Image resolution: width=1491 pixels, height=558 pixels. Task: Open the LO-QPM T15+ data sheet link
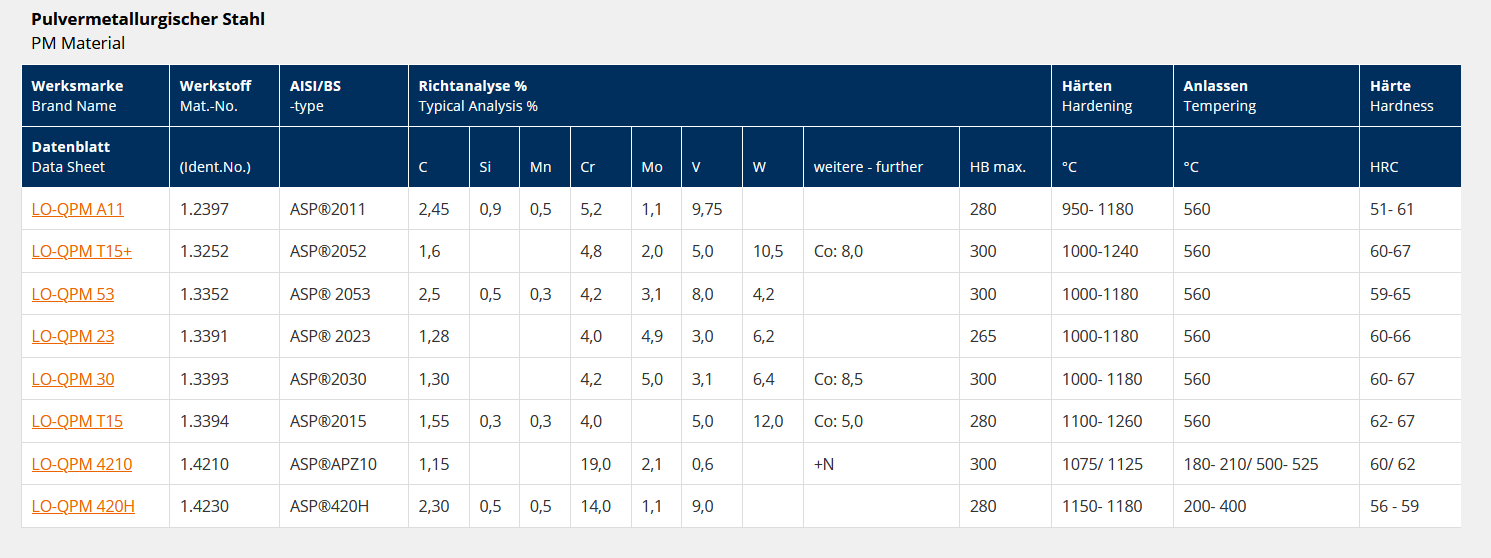tap(82, 251)
